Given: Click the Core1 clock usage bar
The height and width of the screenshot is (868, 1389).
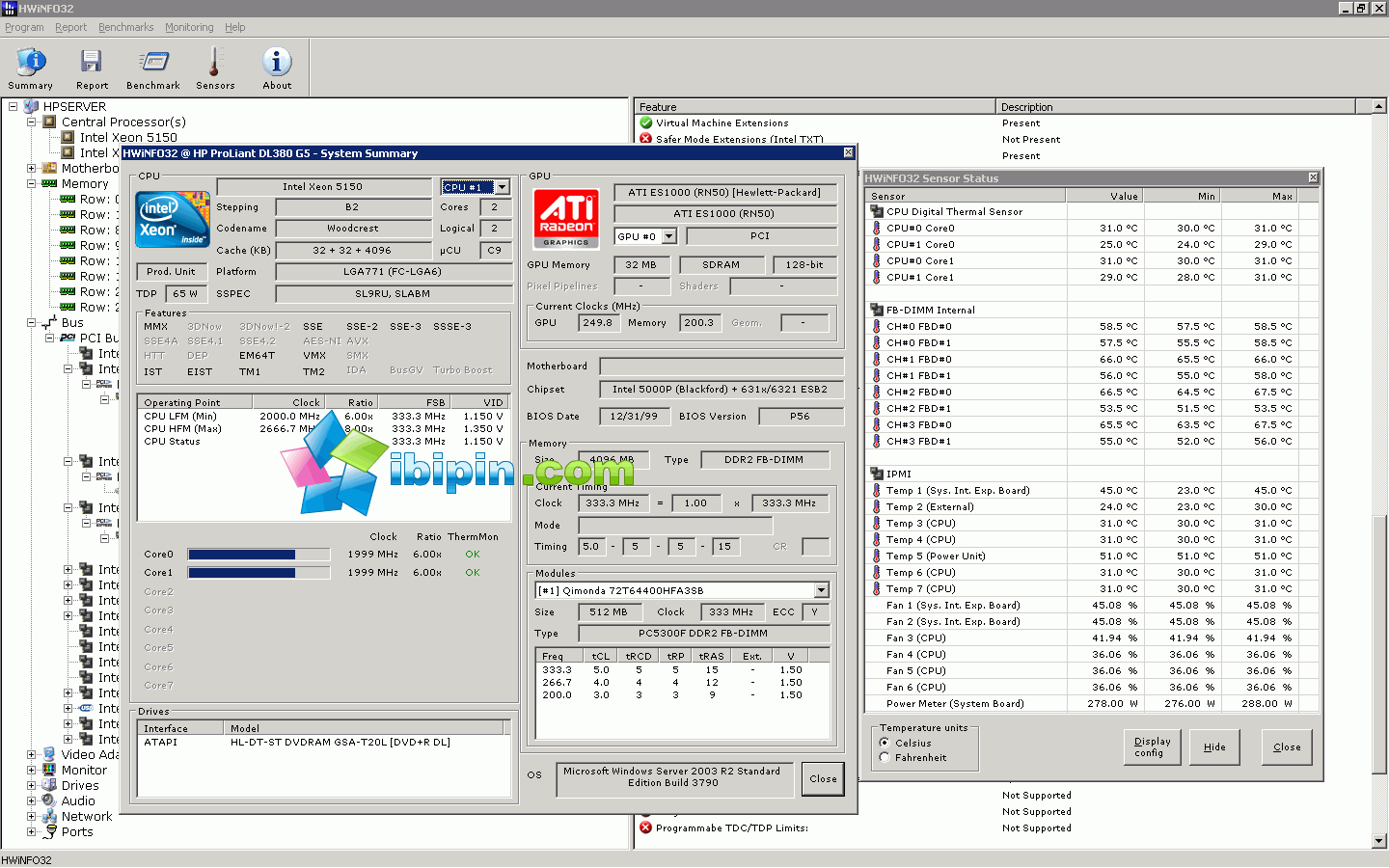Looking at the screenshot, I should (x=259, y=573).
